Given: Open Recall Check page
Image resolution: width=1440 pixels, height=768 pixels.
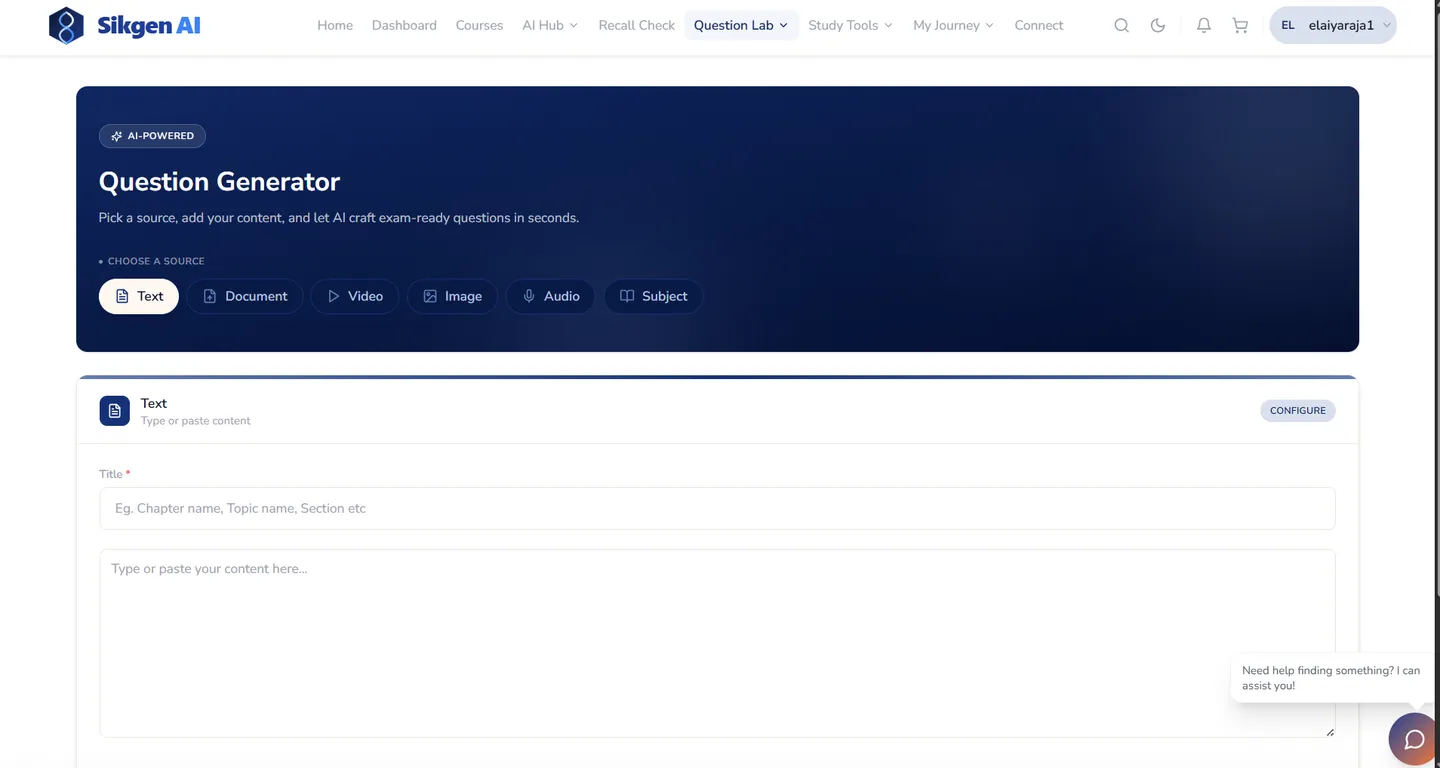Looking at the screenshot, I should pos(637,26).
